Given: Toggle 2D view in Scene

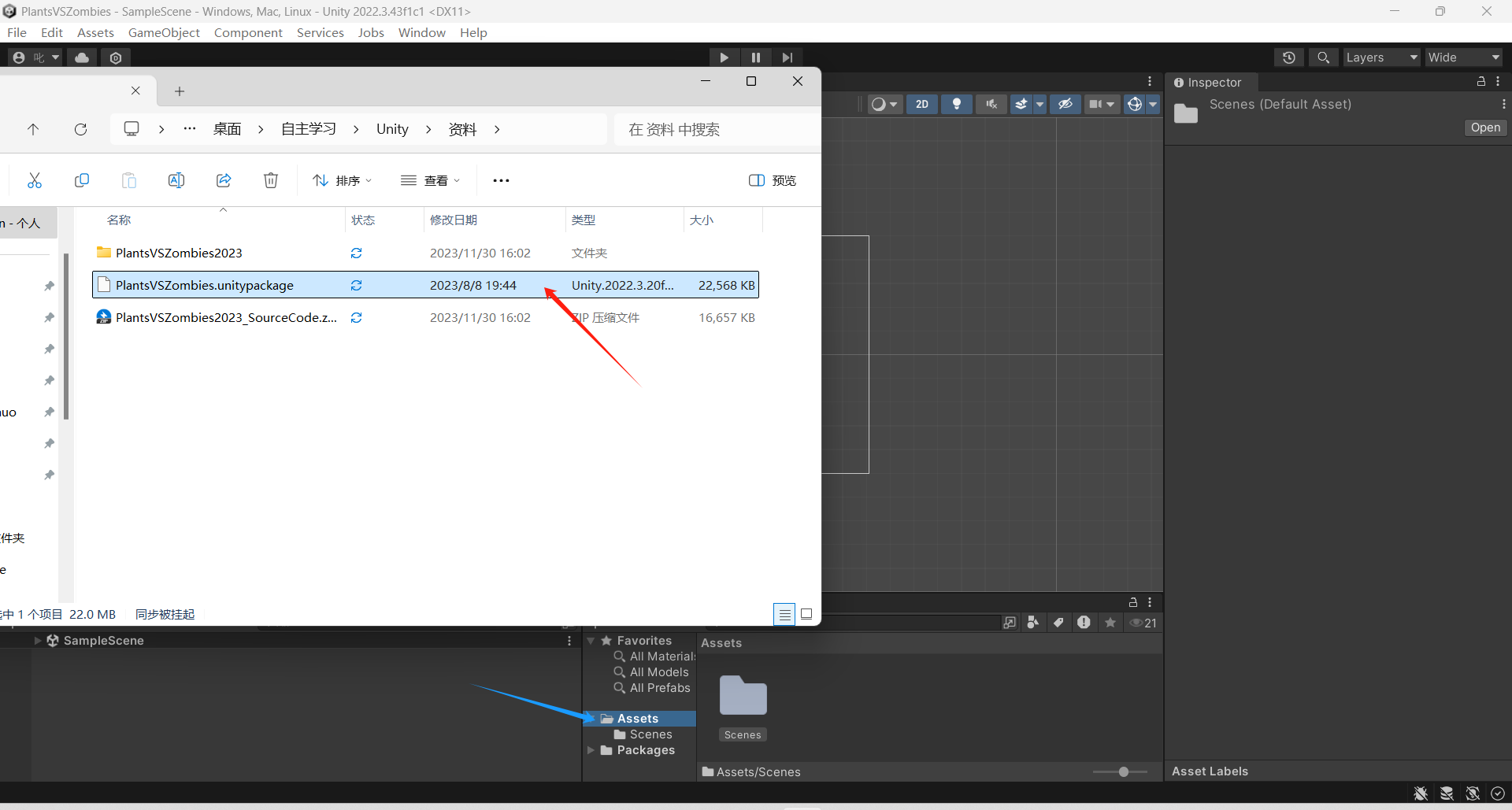Looking at the screenshot, I should [922, 104].
